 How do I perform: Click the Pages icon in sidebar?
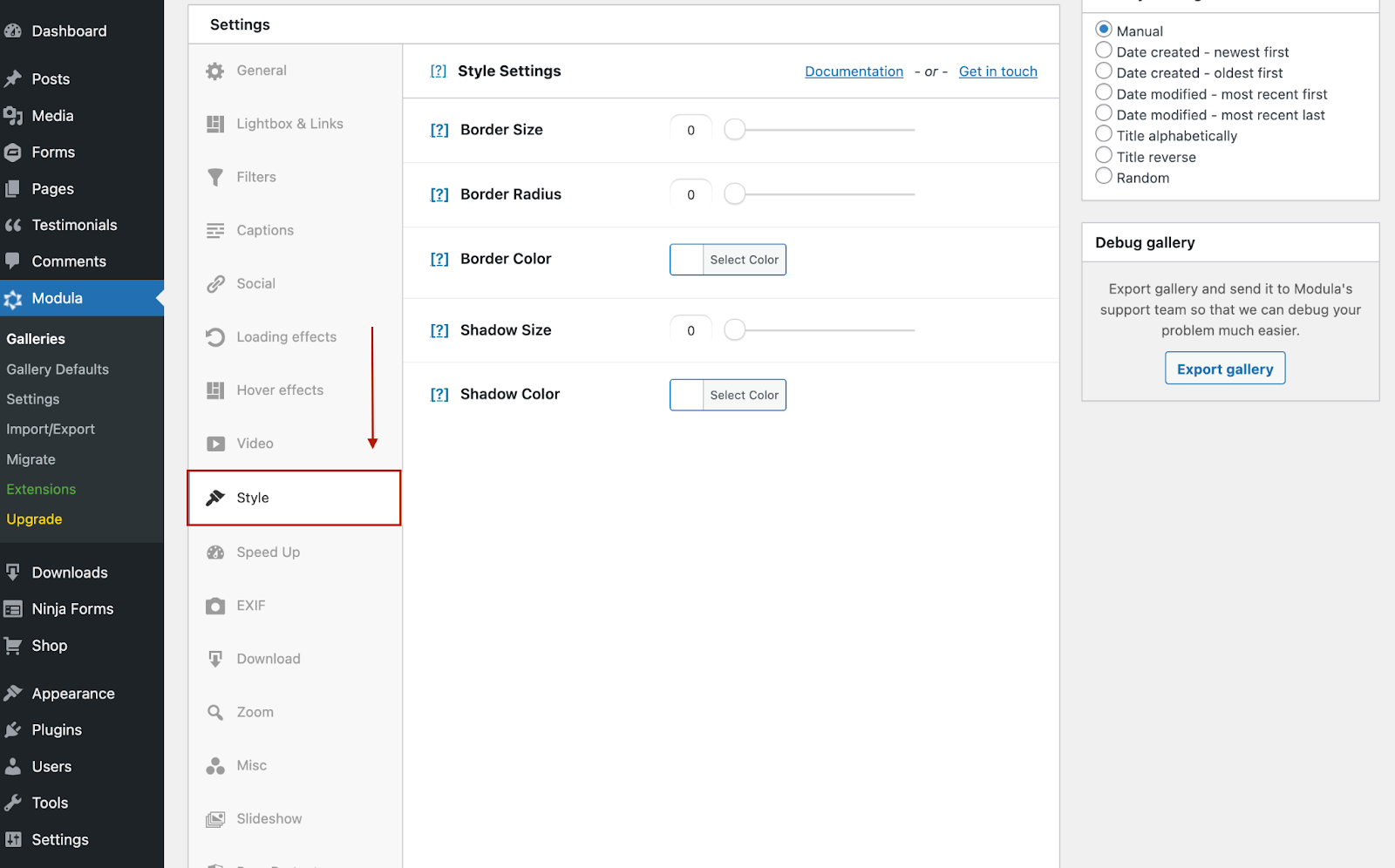pos(13,189)
